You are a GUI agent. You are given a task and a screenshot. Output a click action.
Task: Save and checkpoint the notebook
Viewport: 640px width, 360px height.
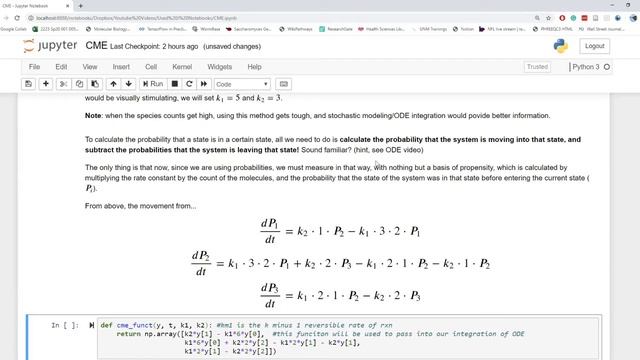[x=28, y=84]
